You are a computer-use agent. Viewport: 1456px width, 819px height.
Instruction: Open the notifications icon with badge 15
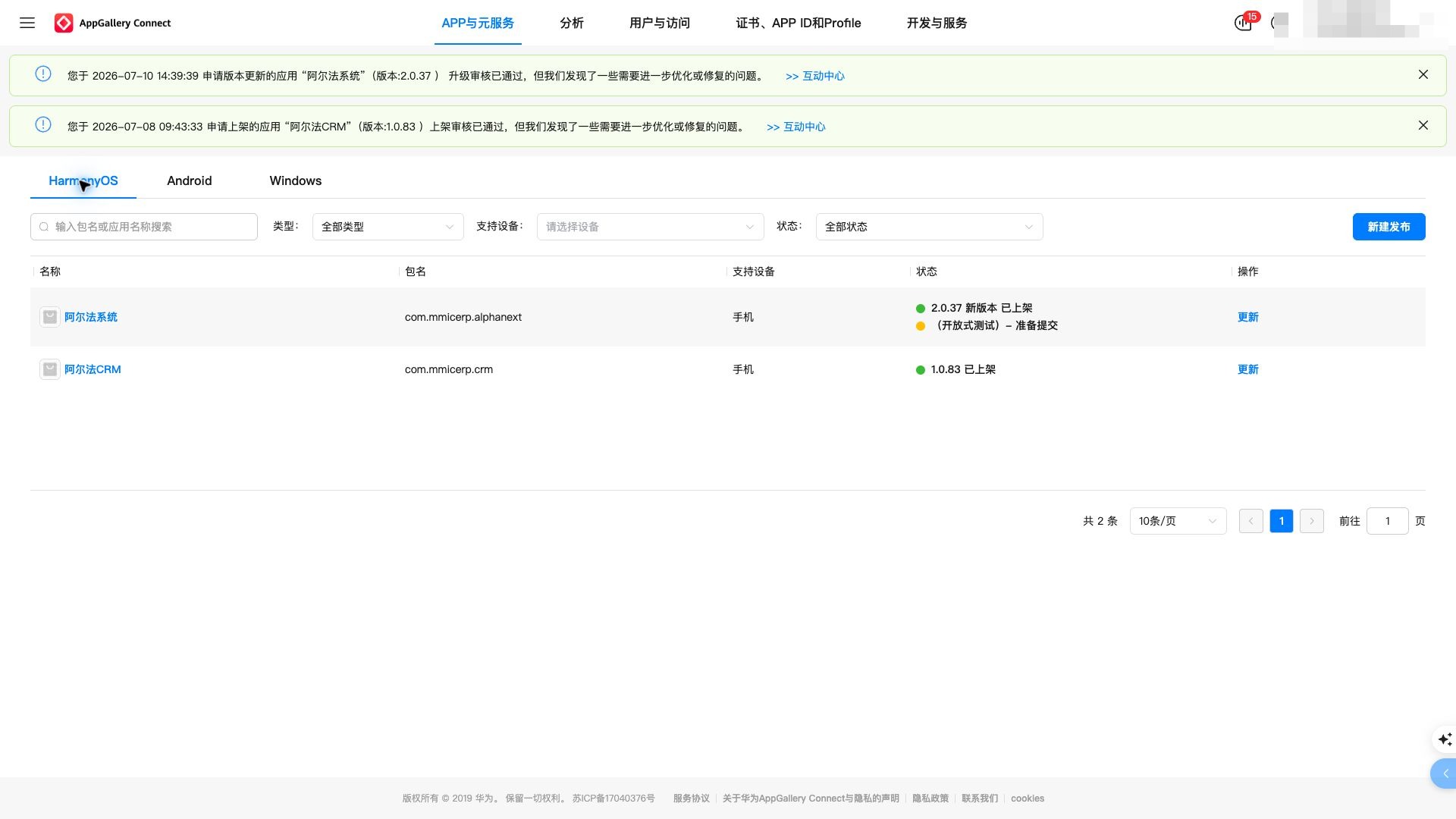pos(1244,22)
